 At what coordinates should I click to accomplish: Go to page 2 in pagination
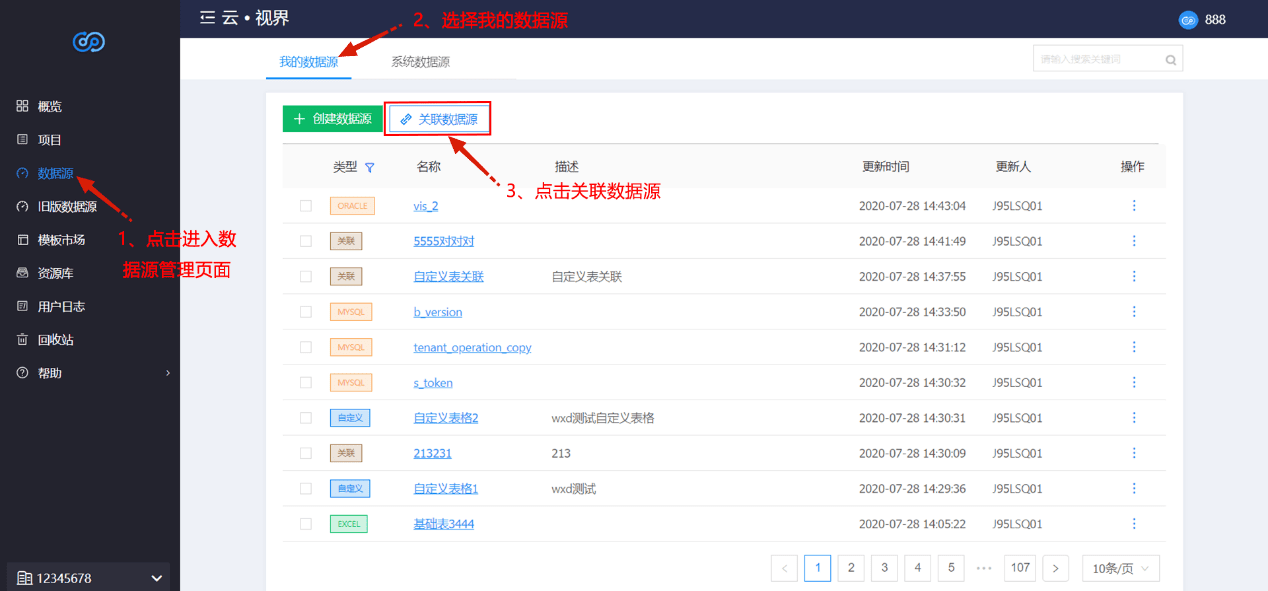coord(851,568)
